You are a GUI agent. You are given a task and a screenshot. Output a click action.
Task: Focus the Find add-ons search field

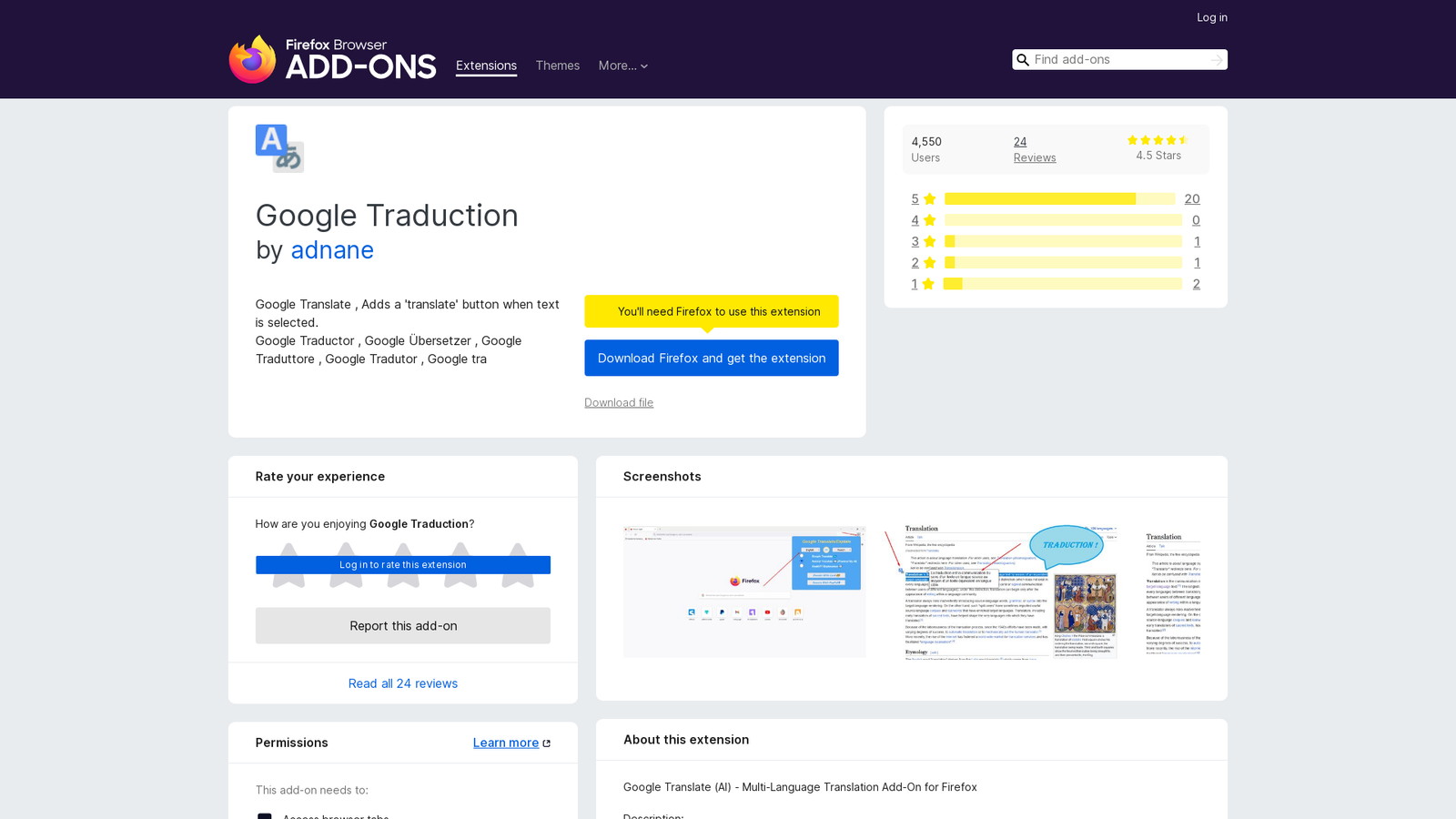point(1120,60)
